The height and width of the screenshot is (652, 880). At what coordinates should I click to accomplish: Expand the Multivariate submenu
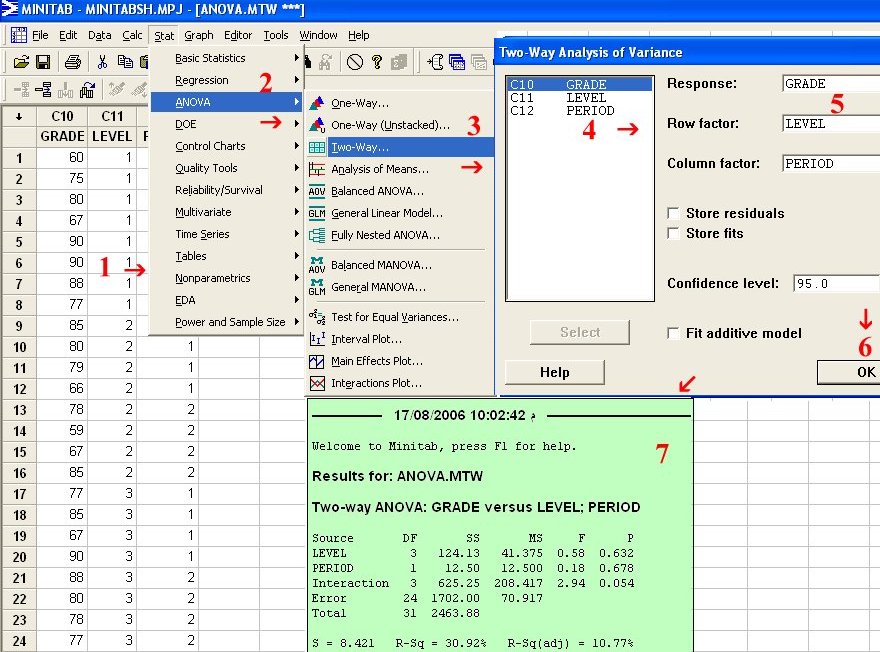coord(227,212)
